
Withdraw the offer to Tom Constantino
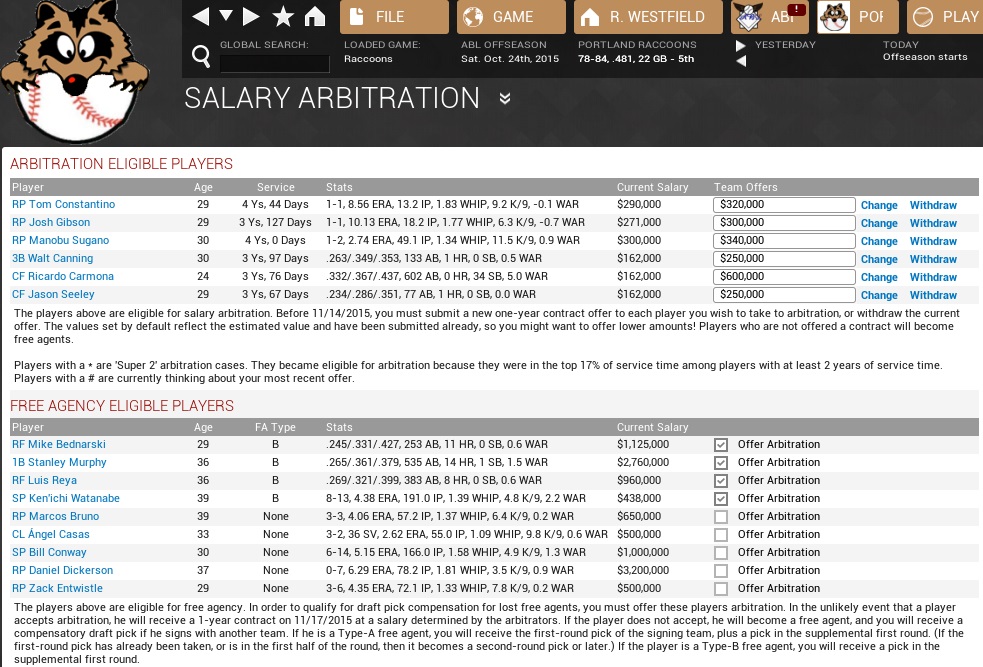(x=932, y=205)
